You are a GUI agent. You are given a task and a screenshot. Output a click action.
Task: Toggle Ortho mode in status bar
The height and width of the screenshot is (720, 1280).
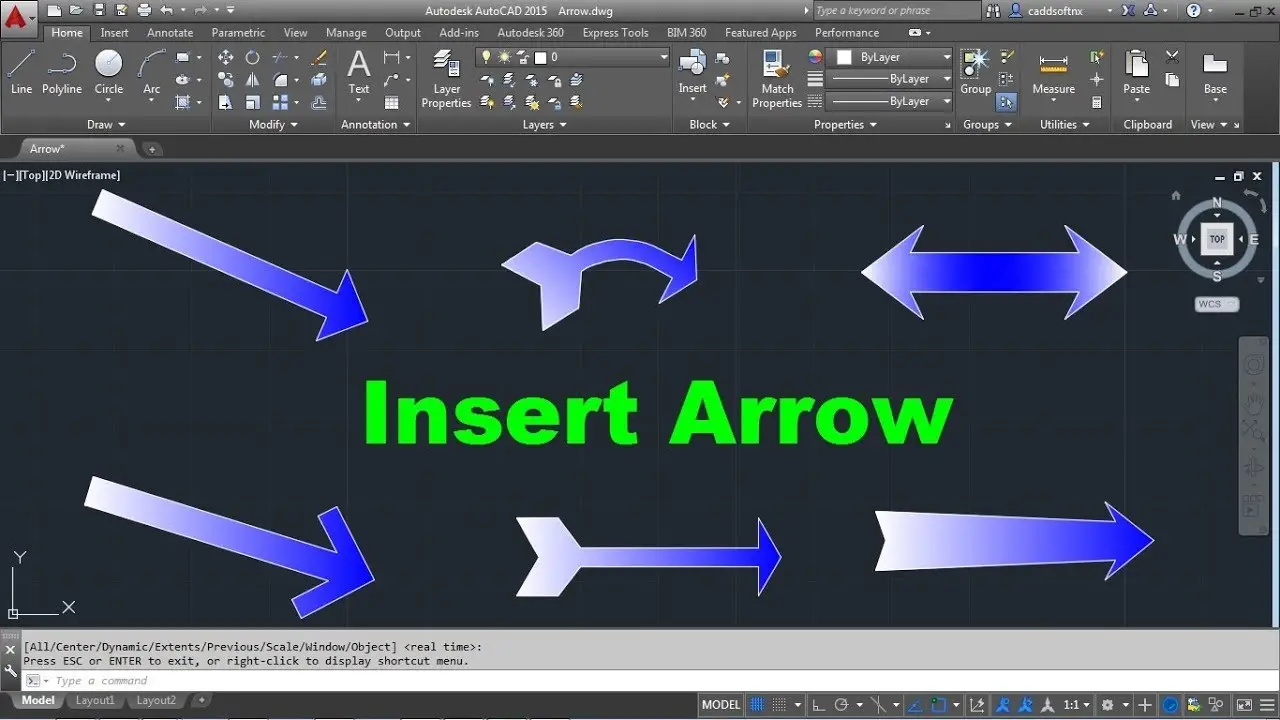pos(818,705)
